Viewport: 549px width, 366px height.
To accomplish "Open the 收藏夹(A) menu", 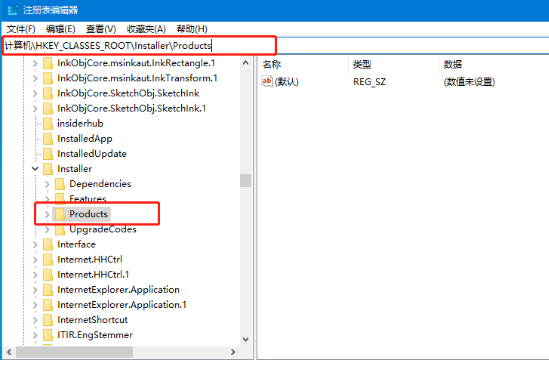I will [x=146, y=29].
